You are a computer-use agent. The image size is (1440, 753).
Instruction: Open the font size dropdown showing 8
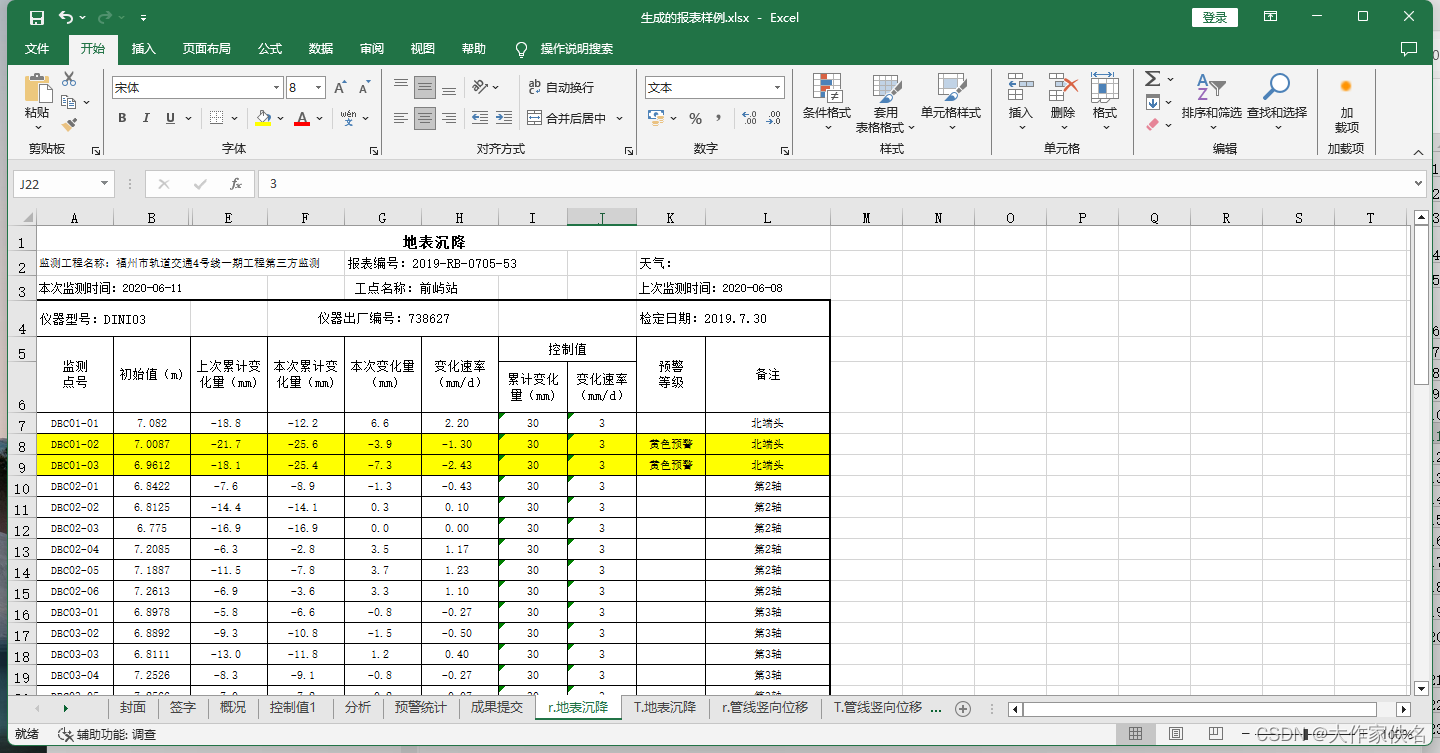(319, 88)
